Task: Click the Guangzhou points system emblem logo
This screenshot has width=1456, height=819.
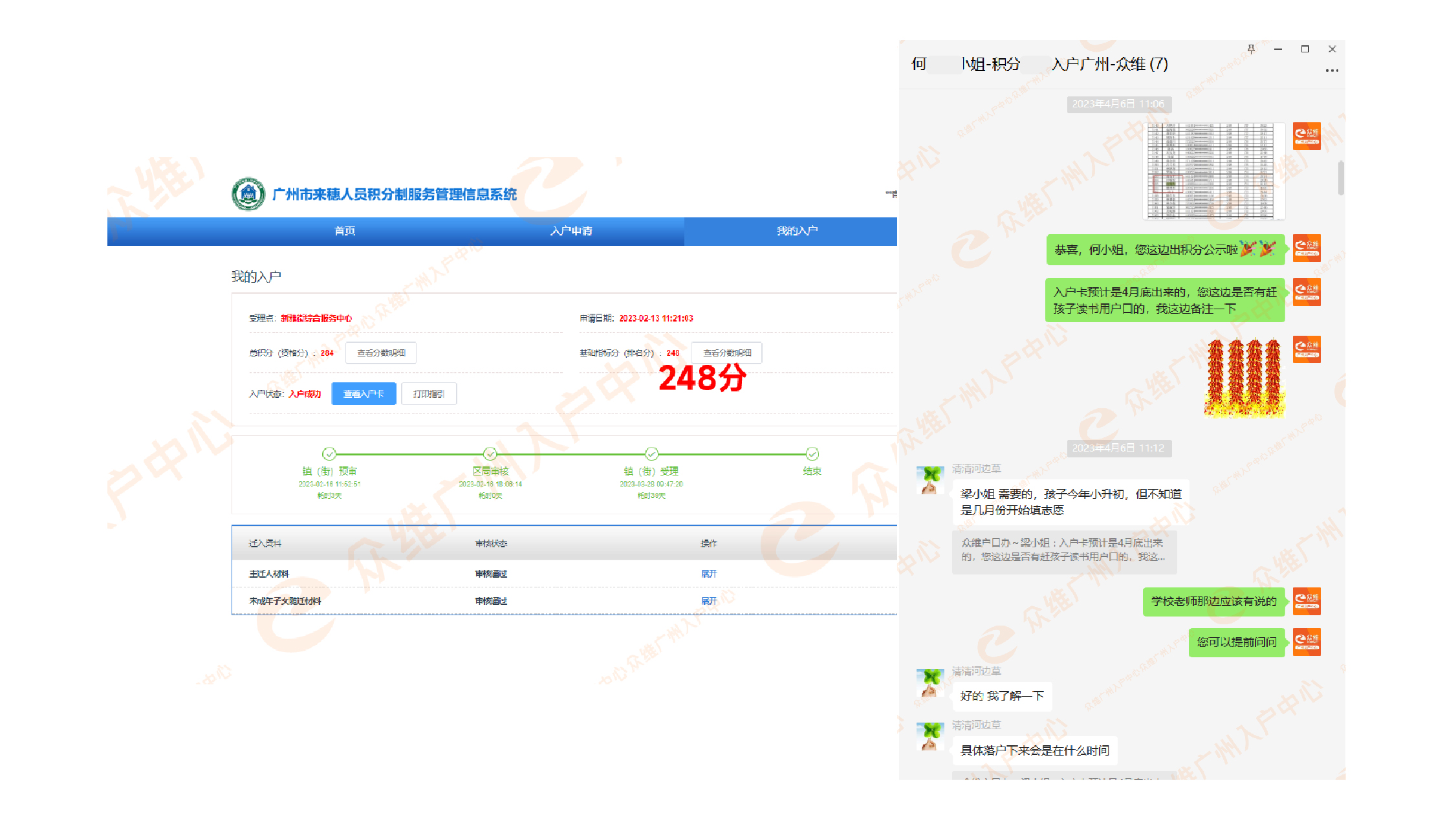Action: (248, 193)
